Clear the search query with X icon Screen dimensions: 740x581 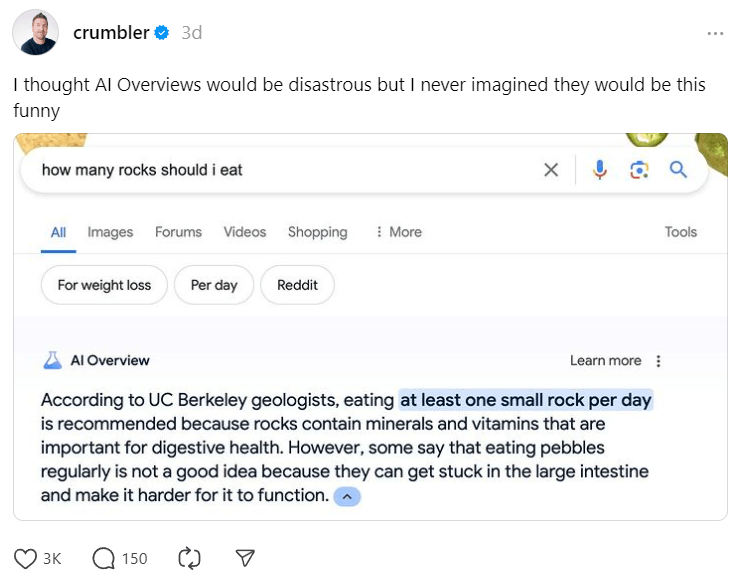tap(551, 170)
